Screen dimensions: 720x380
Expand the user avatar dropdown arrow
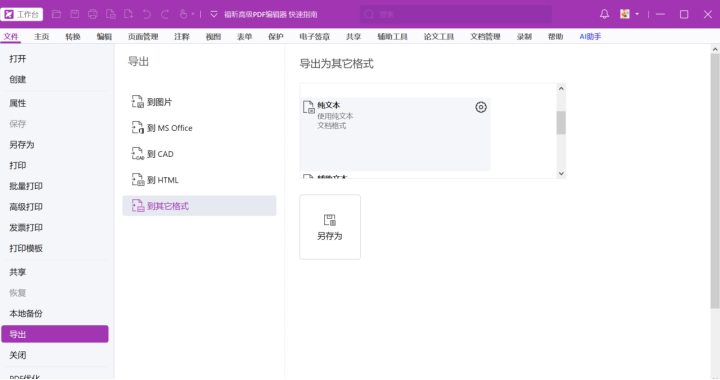click(637, 14)
